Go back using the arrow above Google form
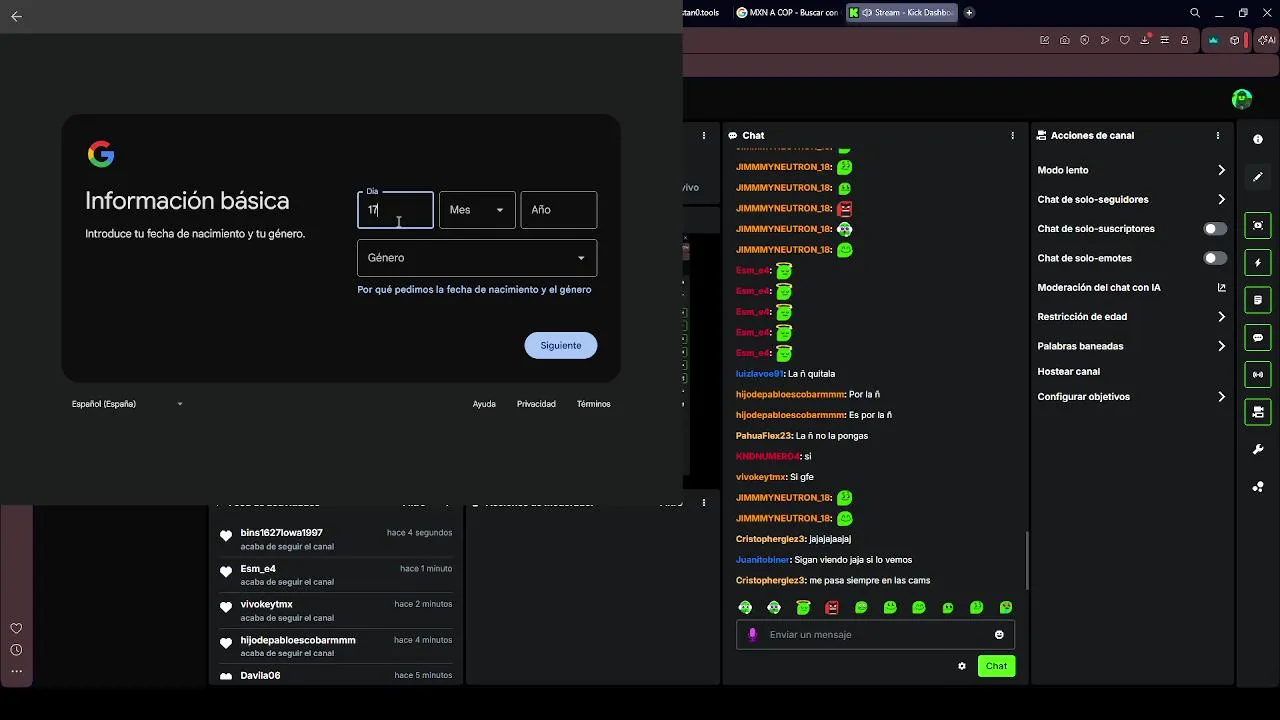Screen dimensions: 1280x720 pyautogui.click(x=16, y=16)
